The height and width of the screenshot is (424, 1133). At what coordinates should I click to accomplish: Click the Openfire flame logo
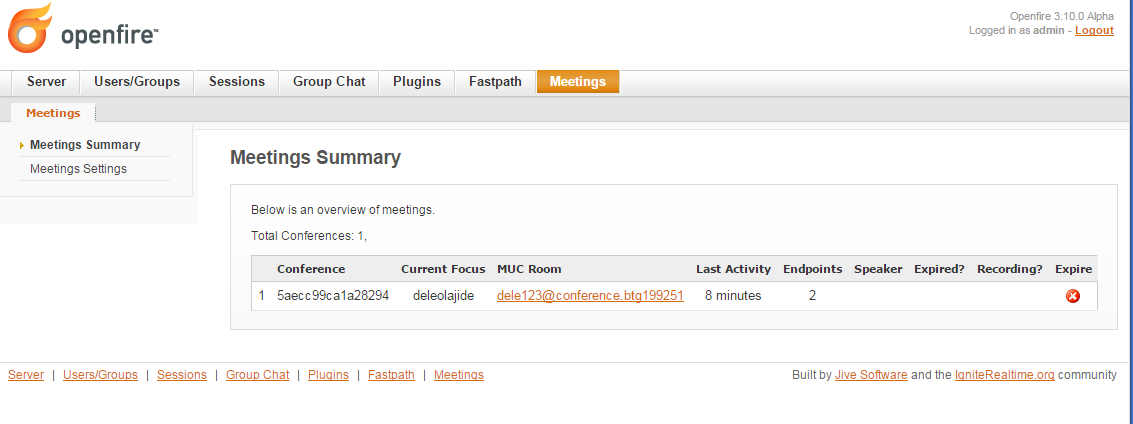coord(30,29)
